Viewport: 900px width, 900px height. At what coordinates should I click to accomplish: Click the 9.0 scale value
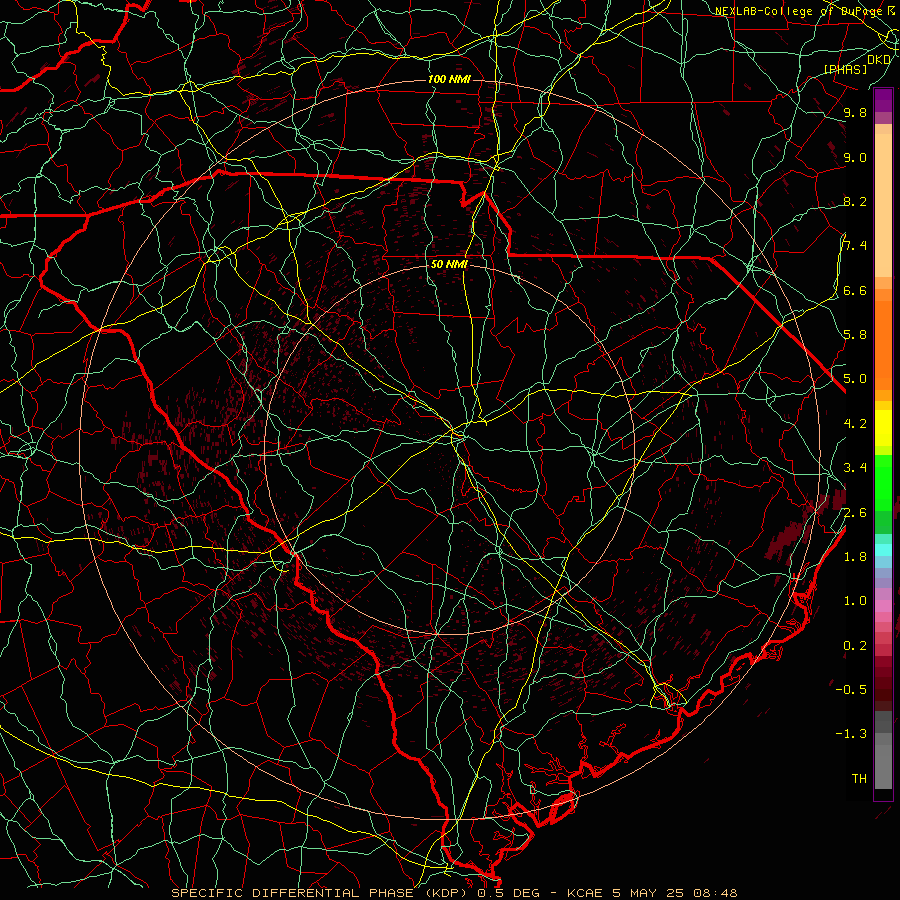(x=855, y=157)
